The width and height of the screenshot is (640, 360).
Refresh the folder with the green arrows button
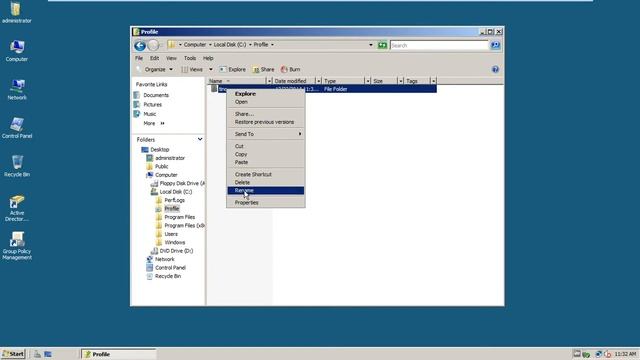click(382, 45)
